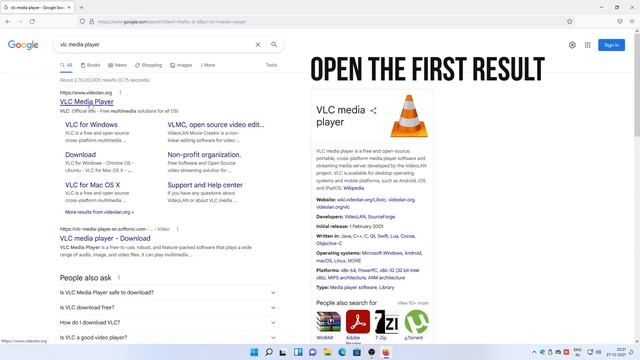Click the shield tracking protection icon
Screen dimensions: 640x360
[x=82, y=22]
